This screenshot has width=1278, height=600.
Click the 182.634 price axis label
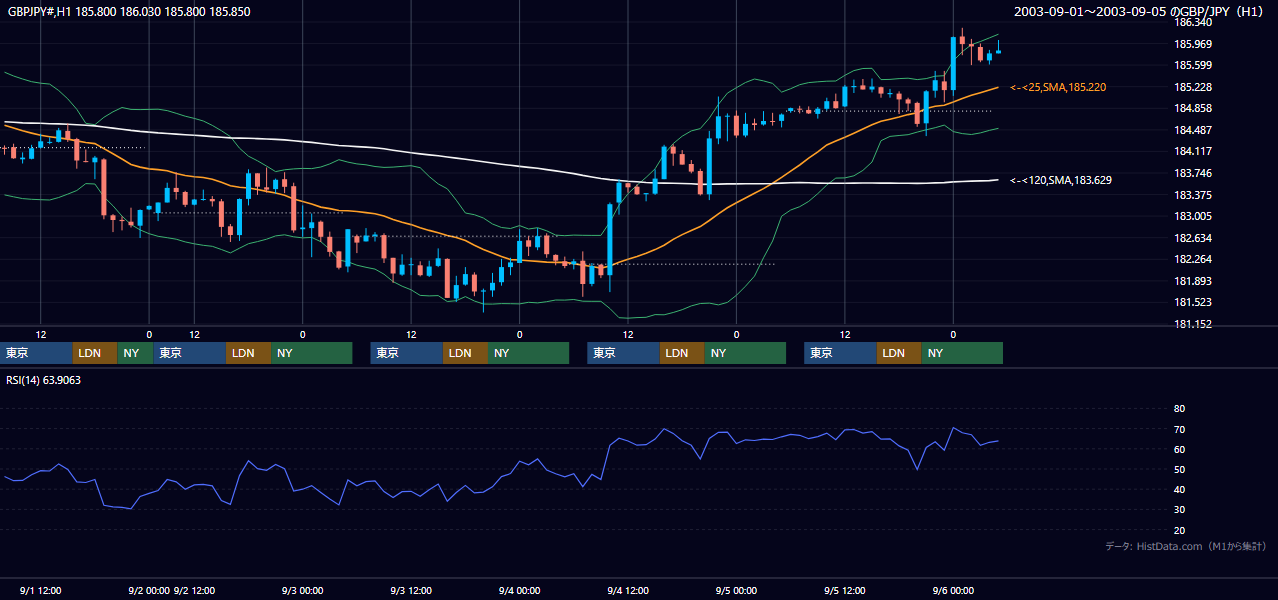[1193, 238]
